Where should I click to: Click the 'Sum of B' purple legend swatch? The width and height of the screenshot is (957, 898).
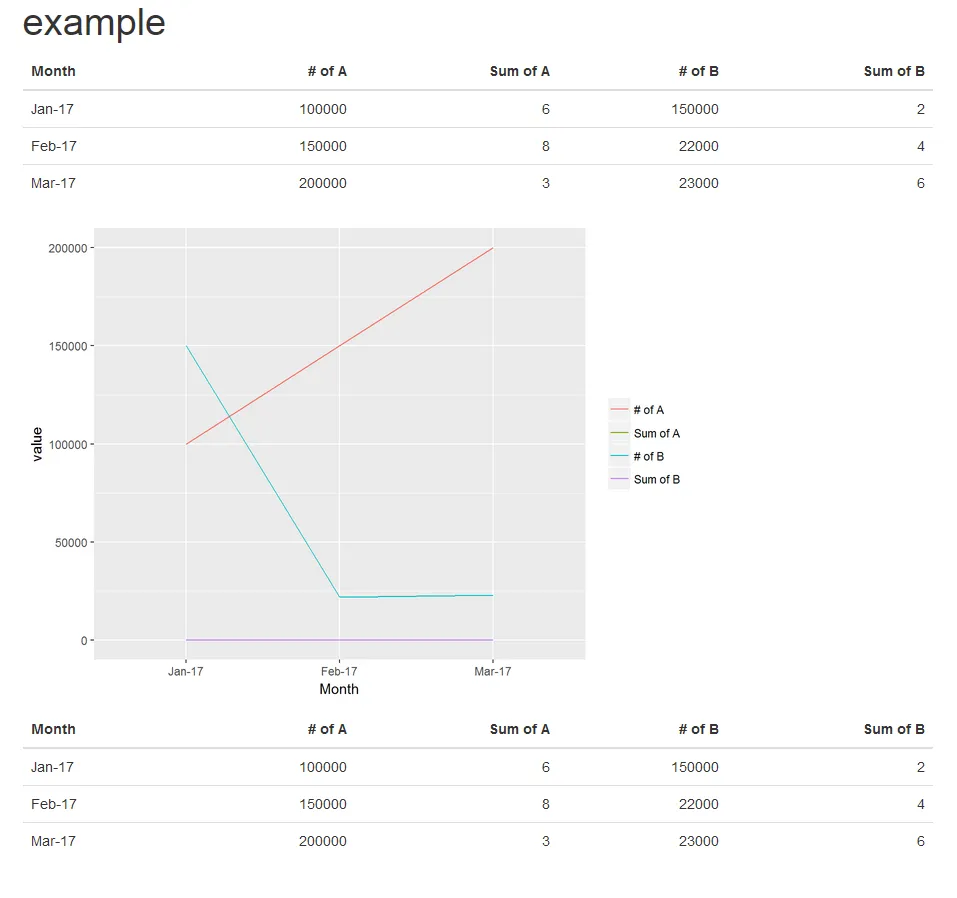click(619, 480)
